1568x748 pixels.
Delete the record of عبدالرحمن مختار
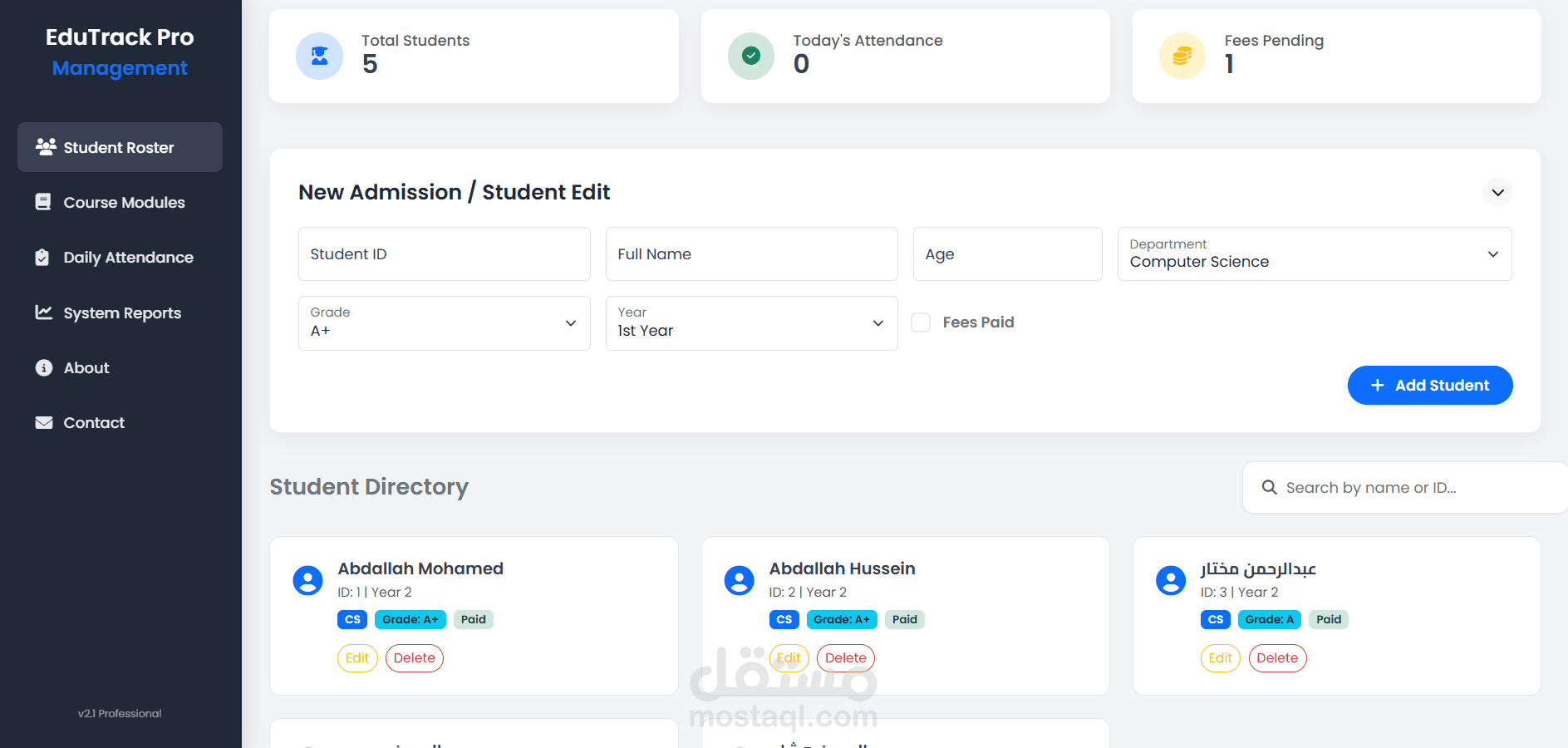pyautogui.click(x=1277, y=657)
